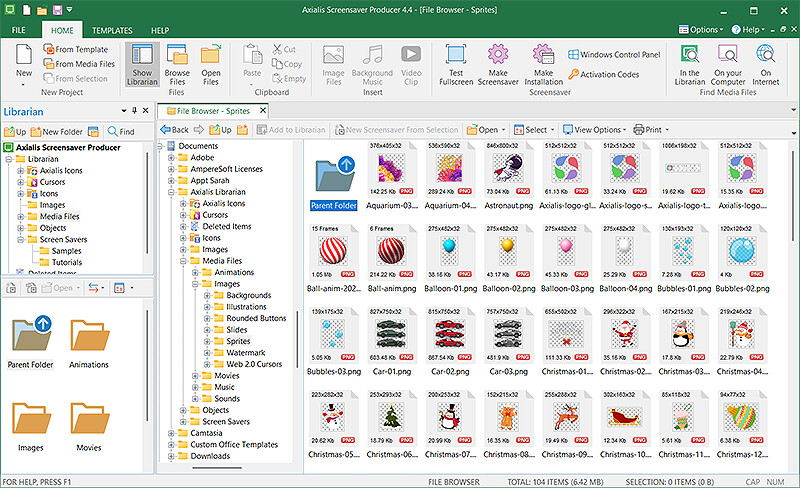The height and width of the screenshot is (488, 800).
Task: Open Browse Files from the ribbon
Action: (x=177, y=63)
